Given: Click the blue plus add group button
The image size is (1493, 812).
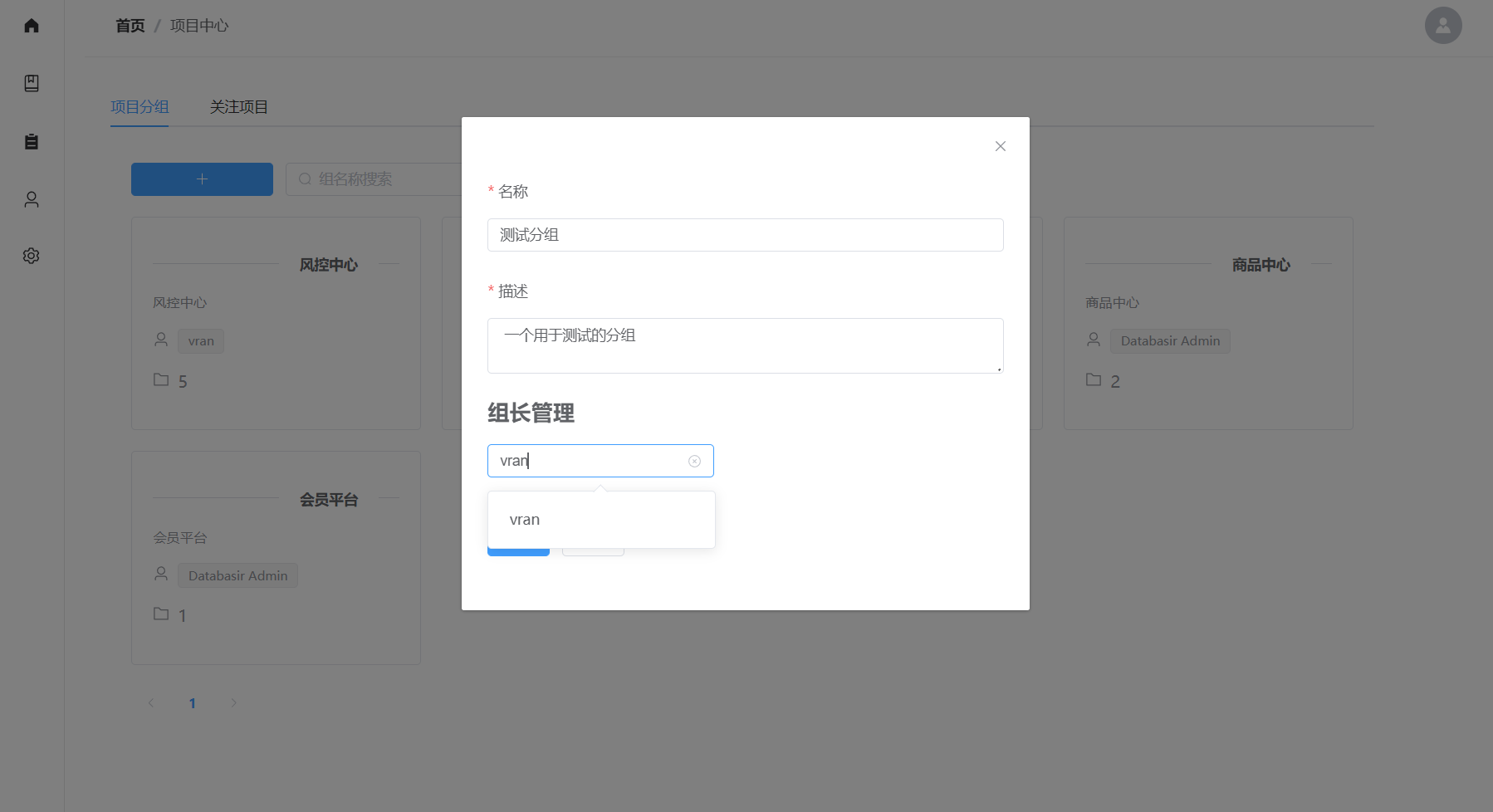Looking at the screenshot, I should tap(202, 179).
